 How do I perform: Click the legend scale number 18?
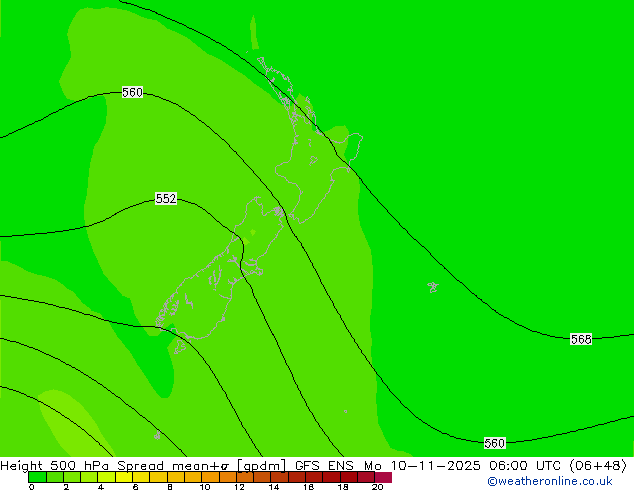coord(343,486)
